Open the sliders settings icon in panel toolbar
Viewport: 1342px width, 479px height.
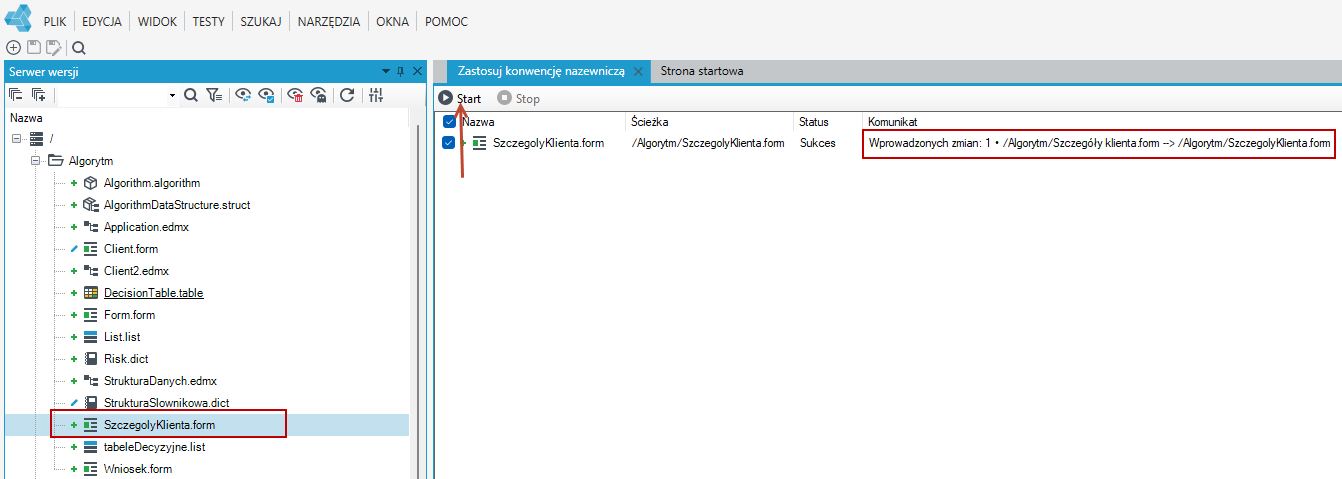pos(376,95)
